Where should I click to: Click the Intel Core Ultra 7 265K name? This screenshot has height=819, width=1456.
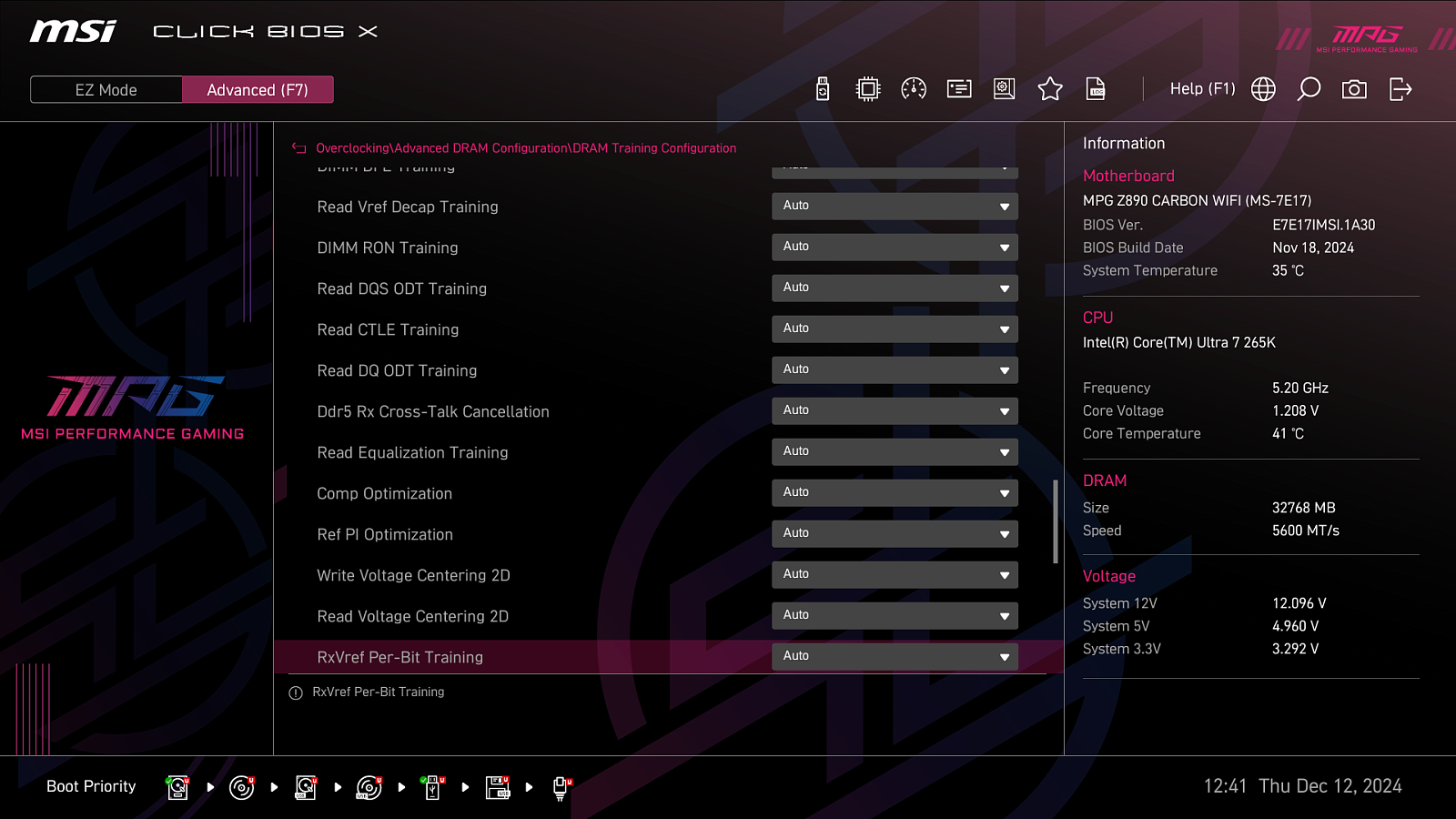tap(1179, 342)
